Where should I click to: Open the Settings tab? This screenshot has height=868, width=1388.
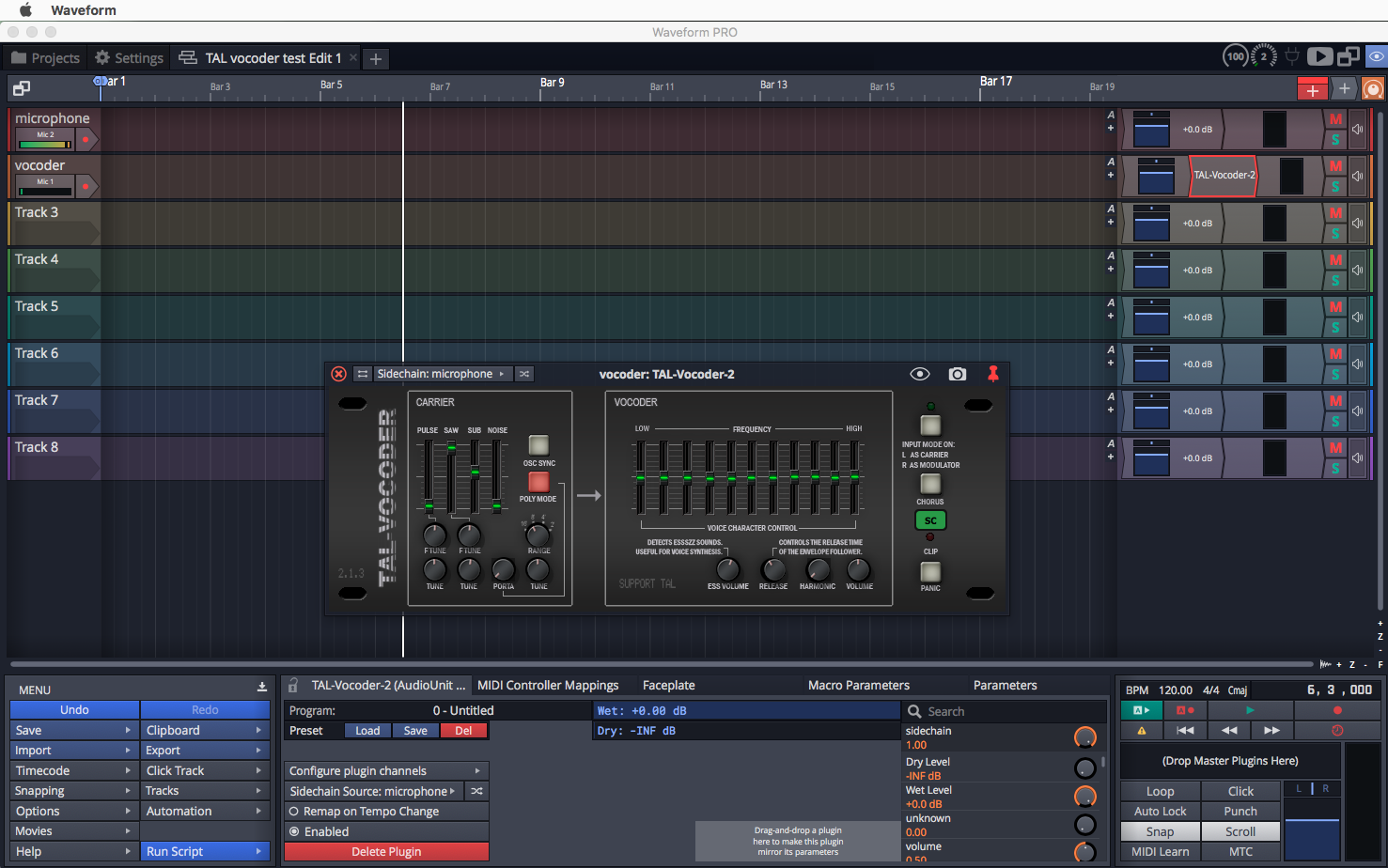coord(130,58)
